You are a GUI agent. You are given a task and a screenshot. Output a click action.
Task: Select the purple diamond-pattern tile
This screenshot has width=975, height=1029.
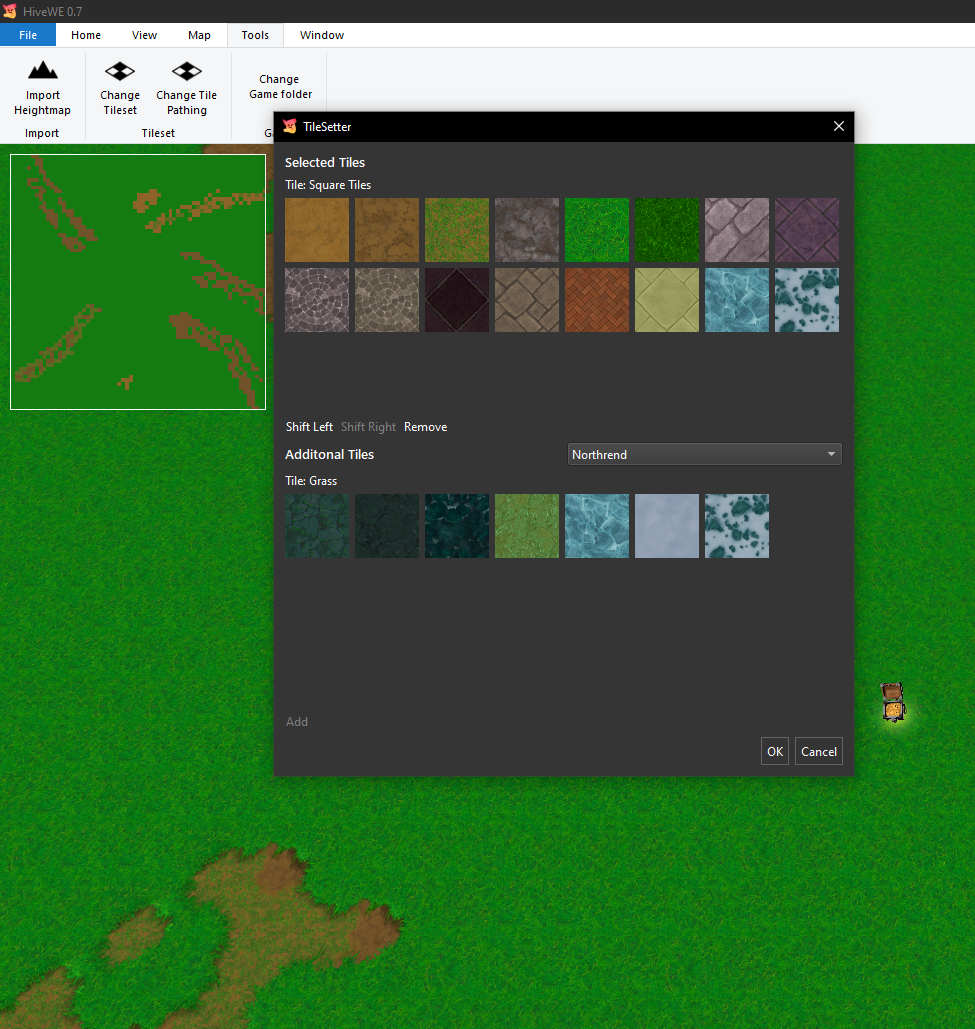pyautogui.click(x=807, y=230)
